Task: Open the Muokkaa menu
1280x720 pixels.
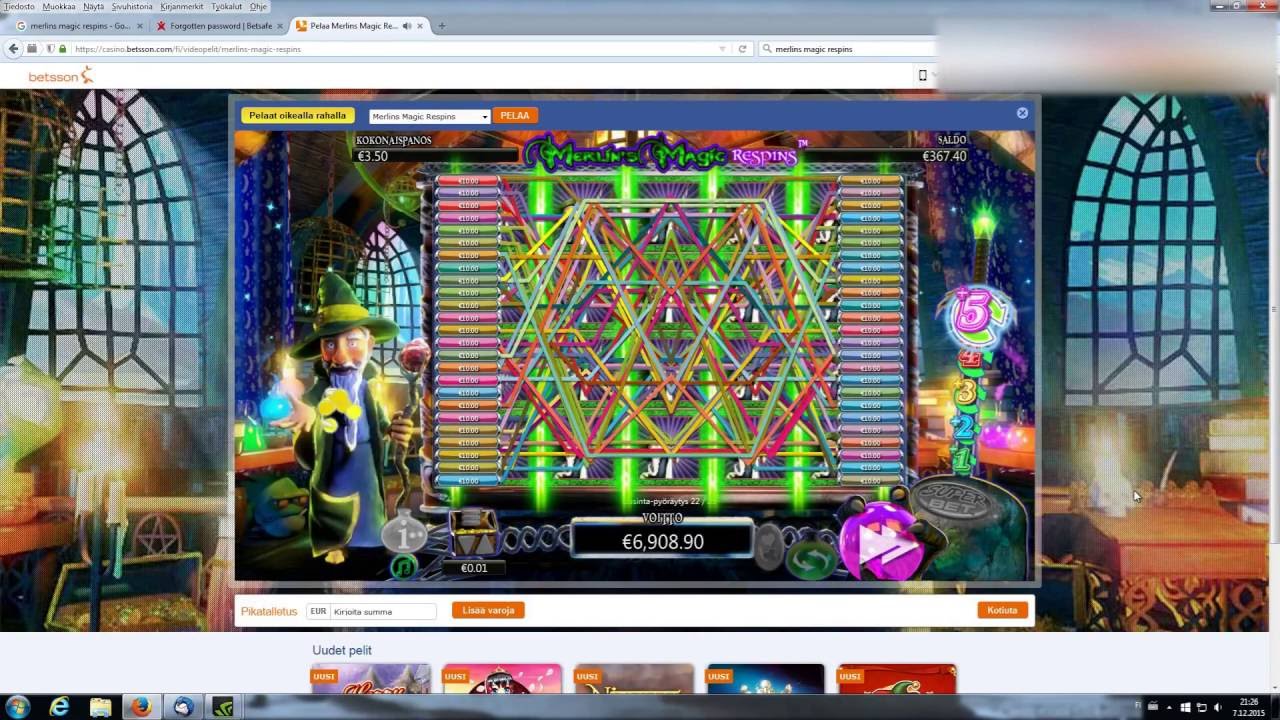Action: [59, 6]
